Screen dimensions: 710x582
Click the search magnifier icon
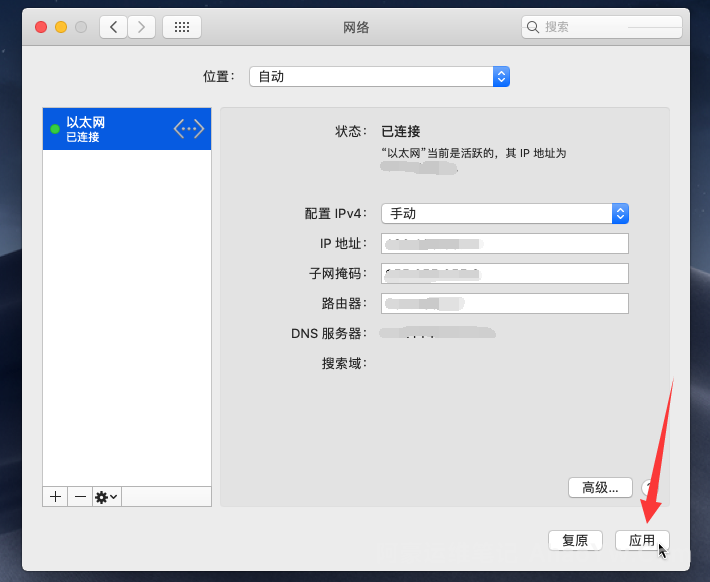[x=533, y=27]
